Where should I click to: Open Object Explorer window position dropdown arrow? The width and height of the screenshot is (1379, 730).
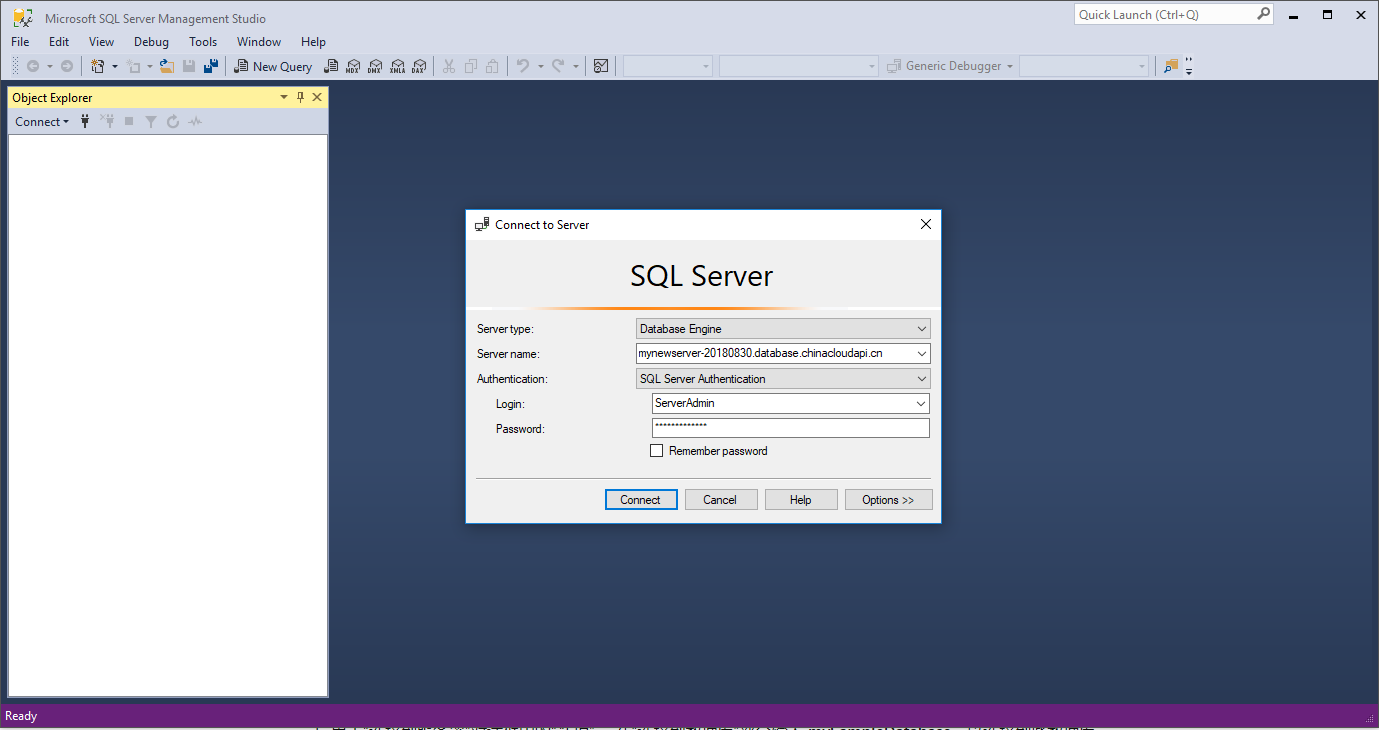coord(284,97)
